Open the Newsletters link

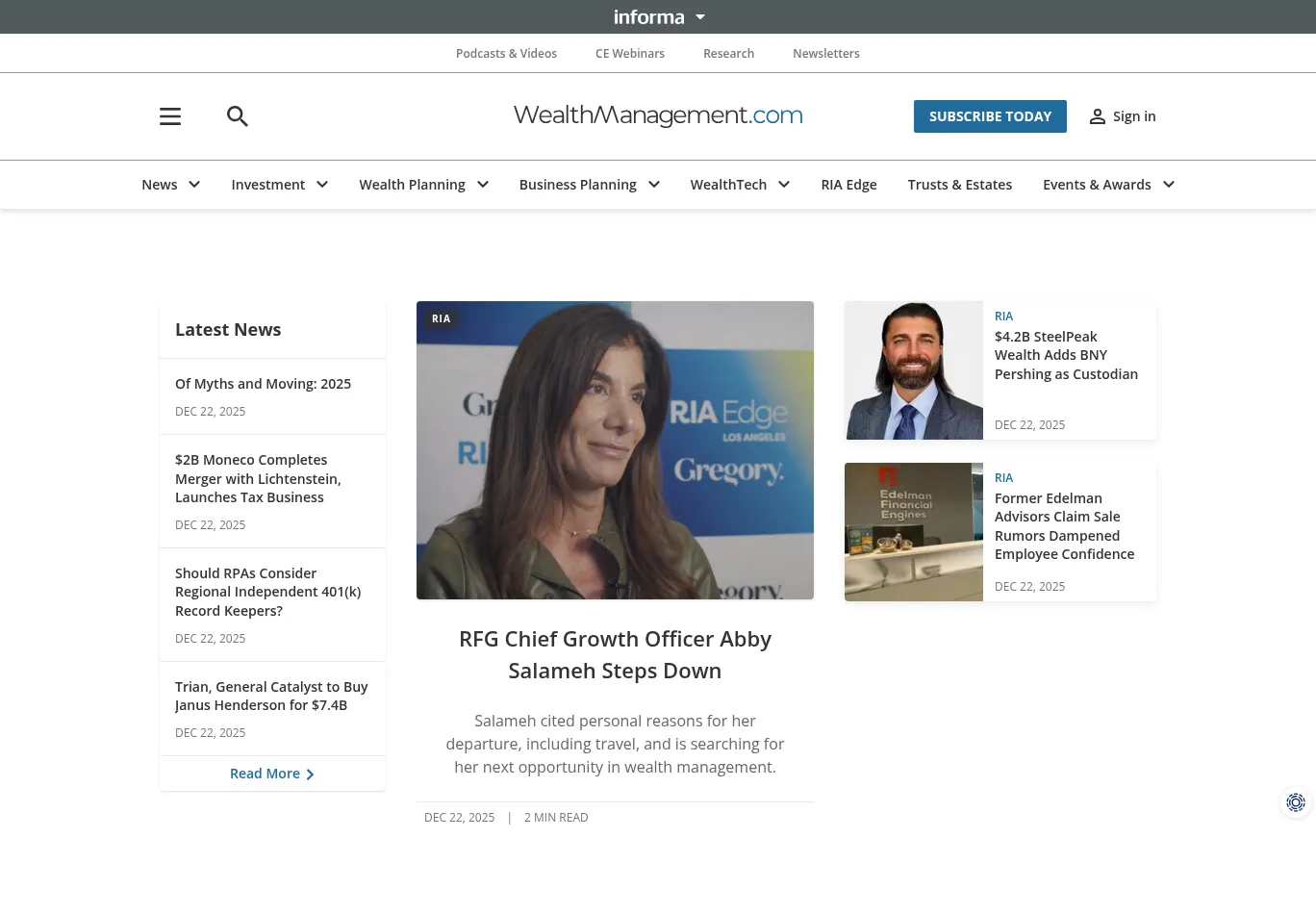[x=826, y=53]
